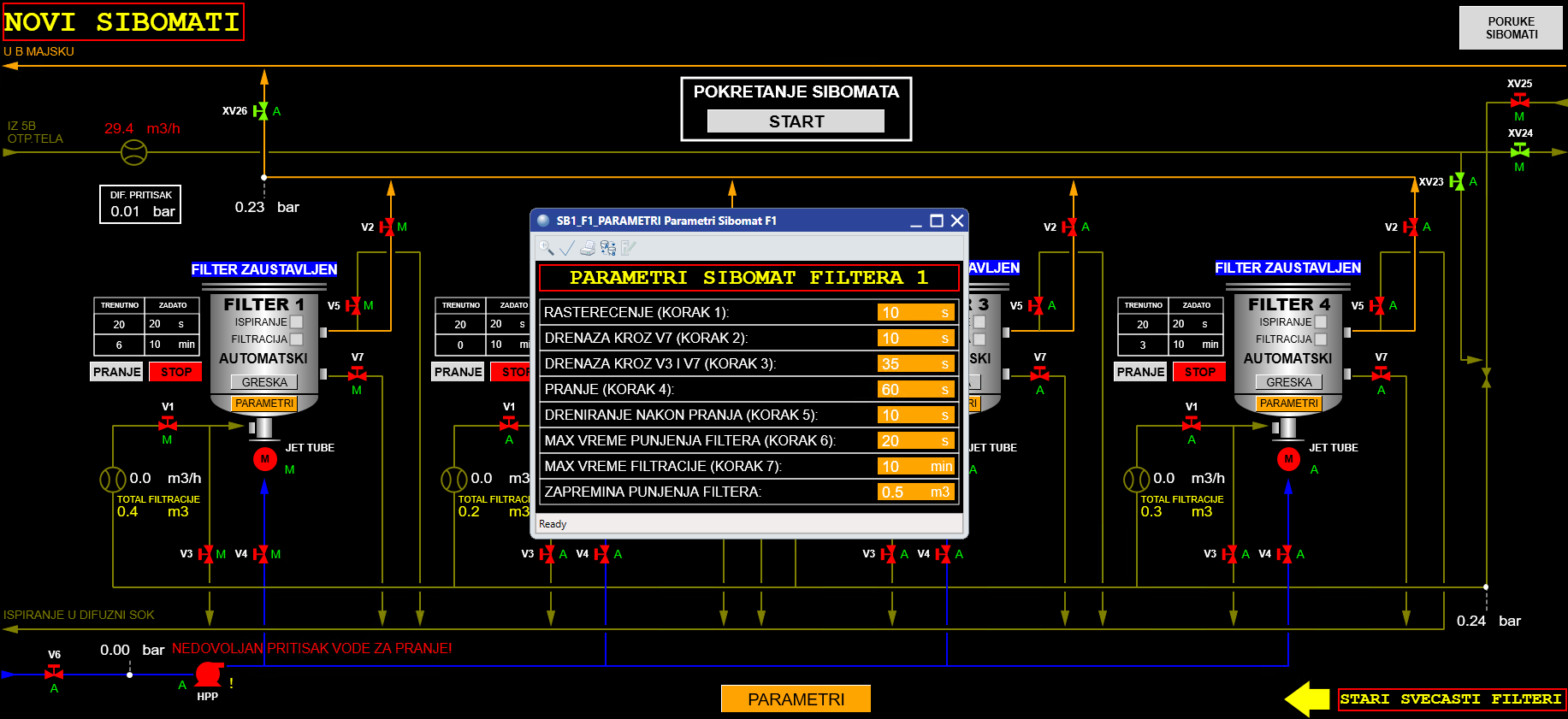Edit DRENAZA KROZ V3 I V7 value

(916, 364)
